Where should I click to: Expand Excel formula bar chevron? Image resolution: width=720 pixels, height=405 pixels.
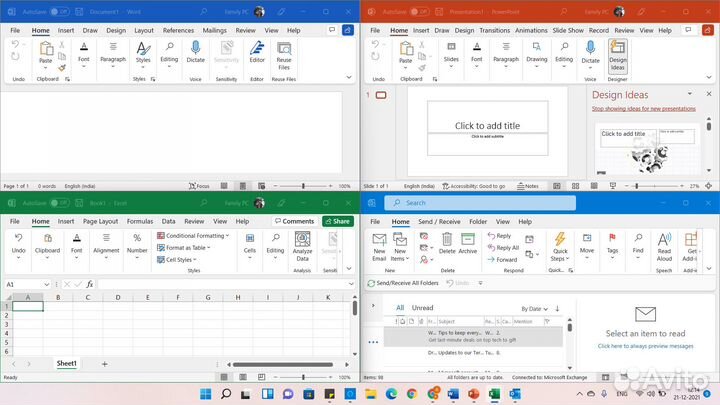point(351,284)
